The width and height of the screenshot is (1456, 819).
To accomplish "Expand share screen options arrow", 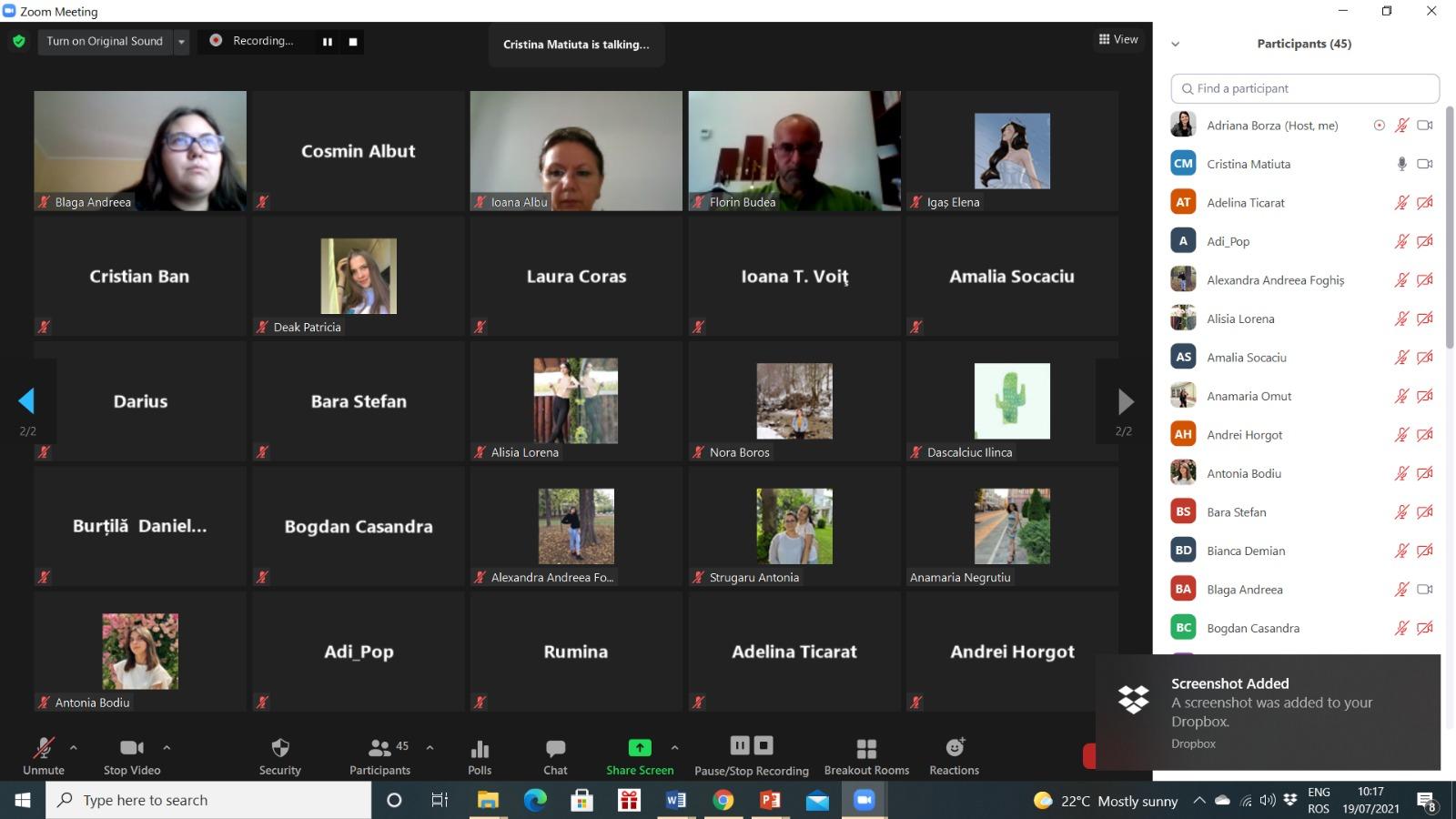I will (x=674, y=747).
